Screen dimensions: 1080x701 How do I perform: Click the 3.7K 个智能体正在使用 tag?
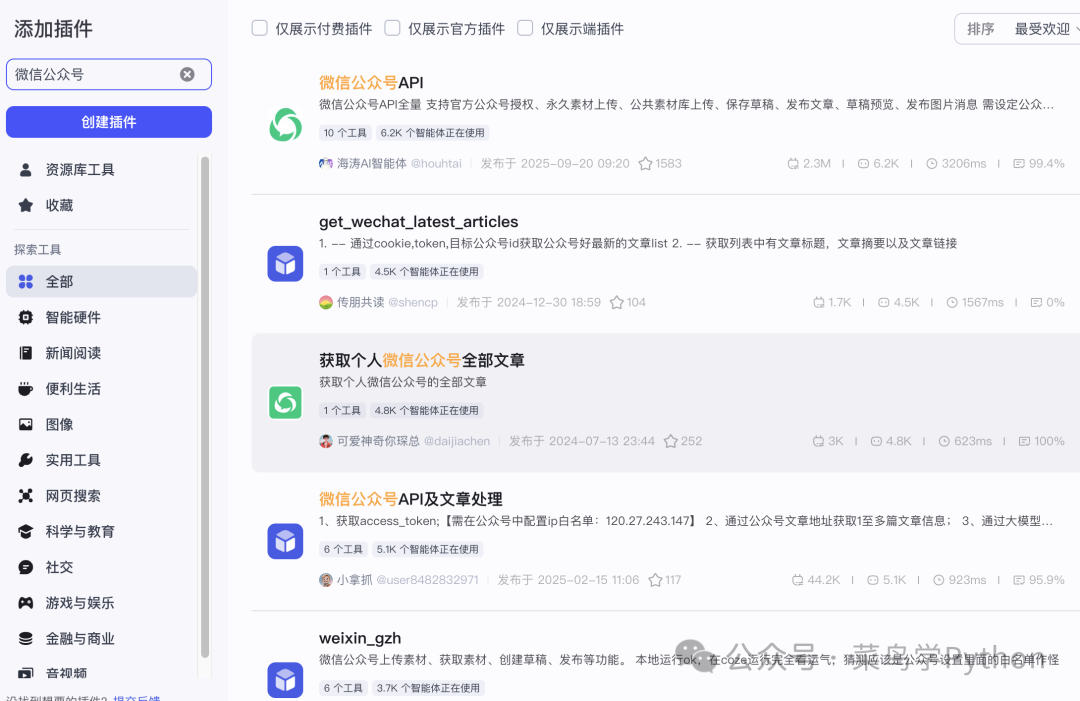pyautogui.click(x=428, y=688)
